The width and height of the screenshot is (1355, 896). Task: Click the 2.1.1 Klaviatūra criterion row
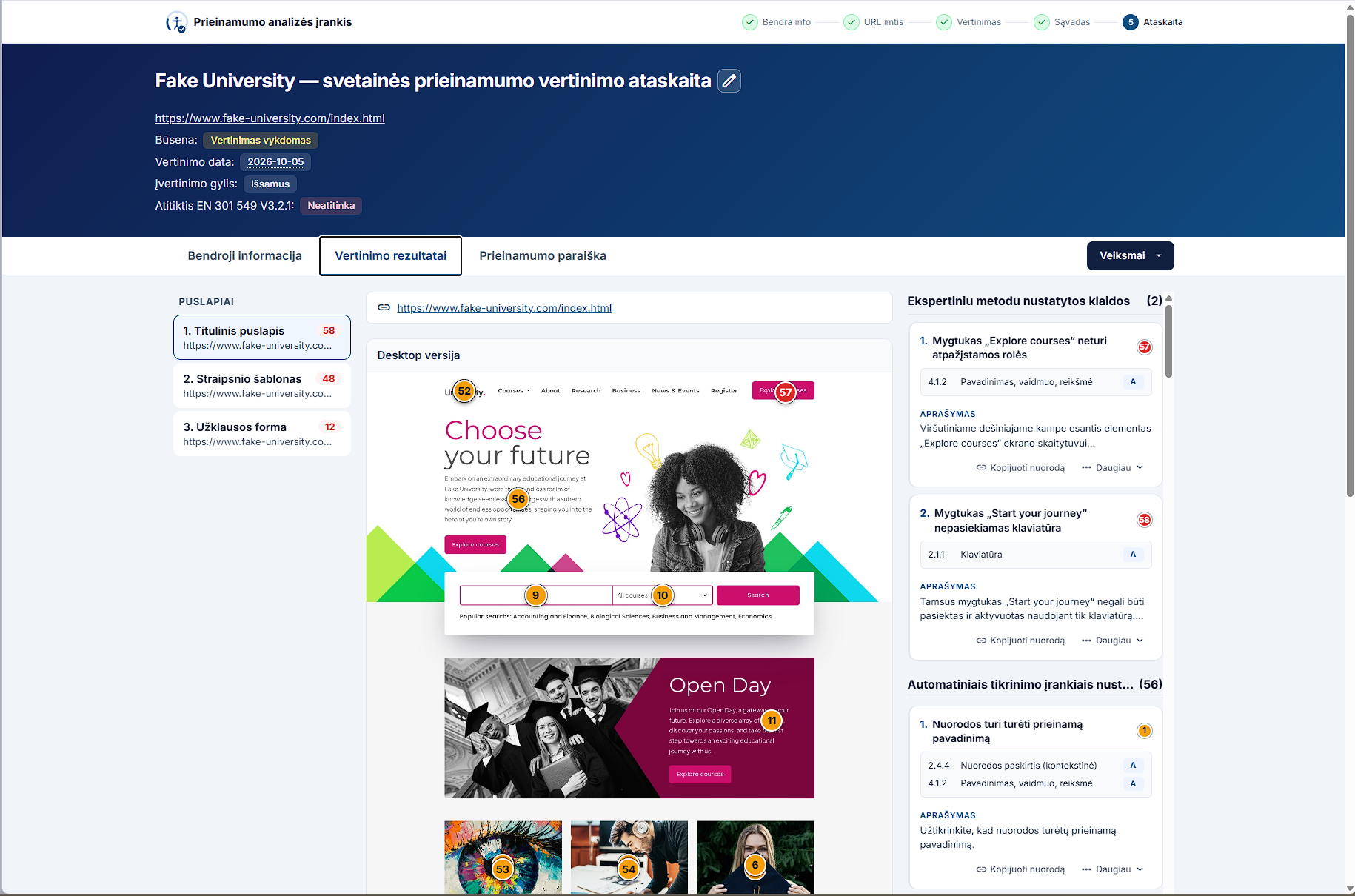pyautogui.click(x=1035, y=555)
